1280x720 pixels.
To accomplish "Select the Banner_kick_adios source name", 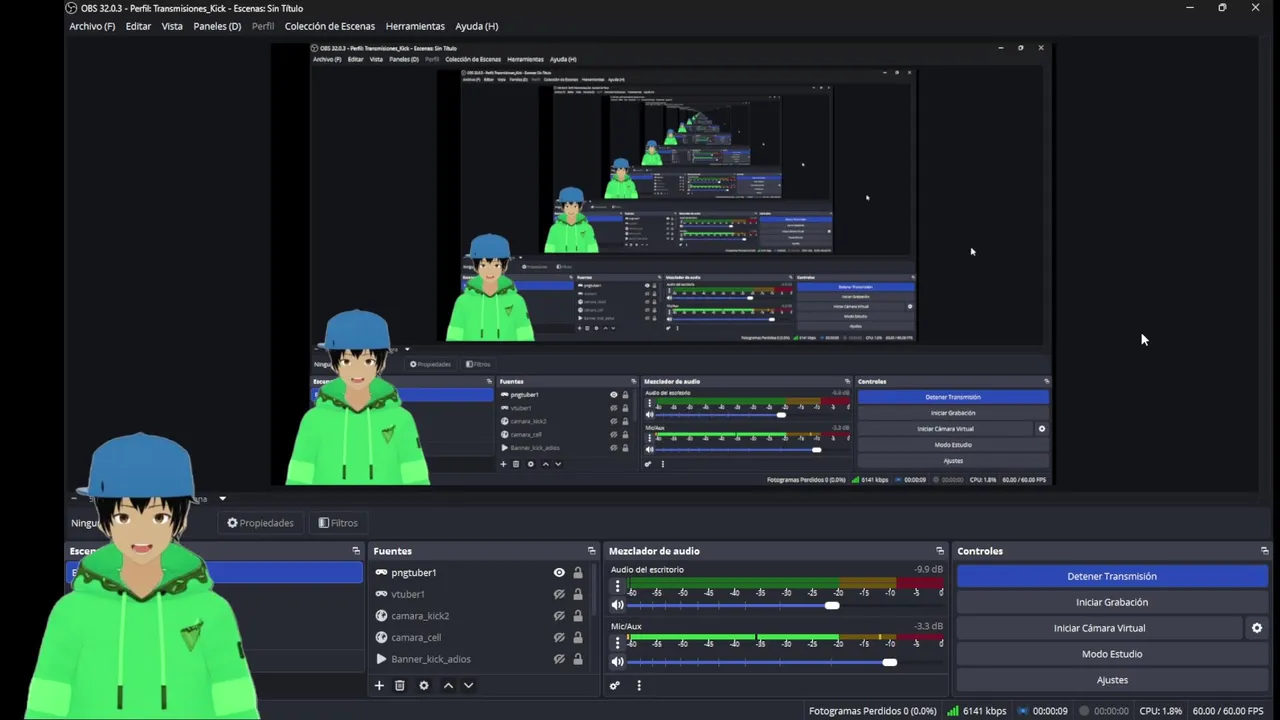I will pyautogui.click(x=431, y=659).
